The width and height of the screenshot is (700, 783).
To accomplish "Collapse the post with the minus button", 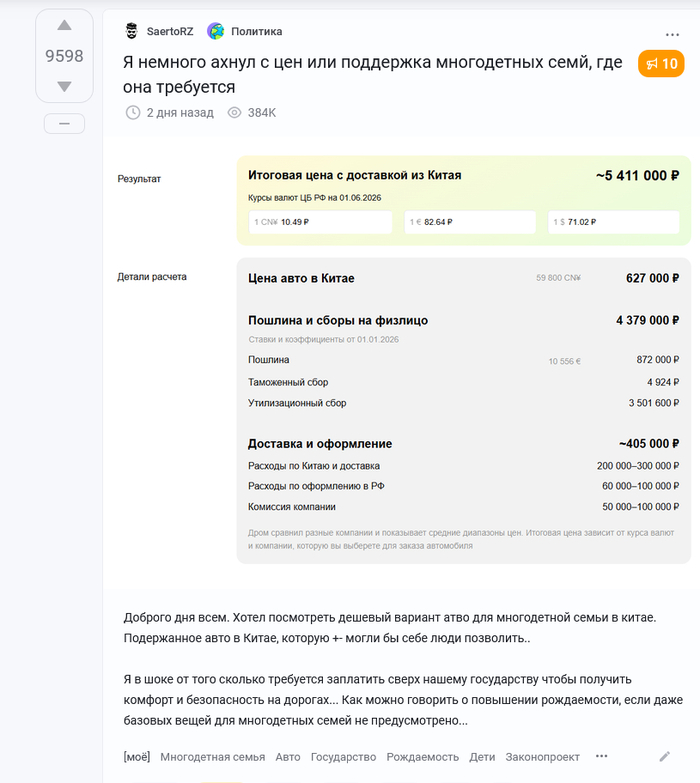I will click(x=64, y=123).
